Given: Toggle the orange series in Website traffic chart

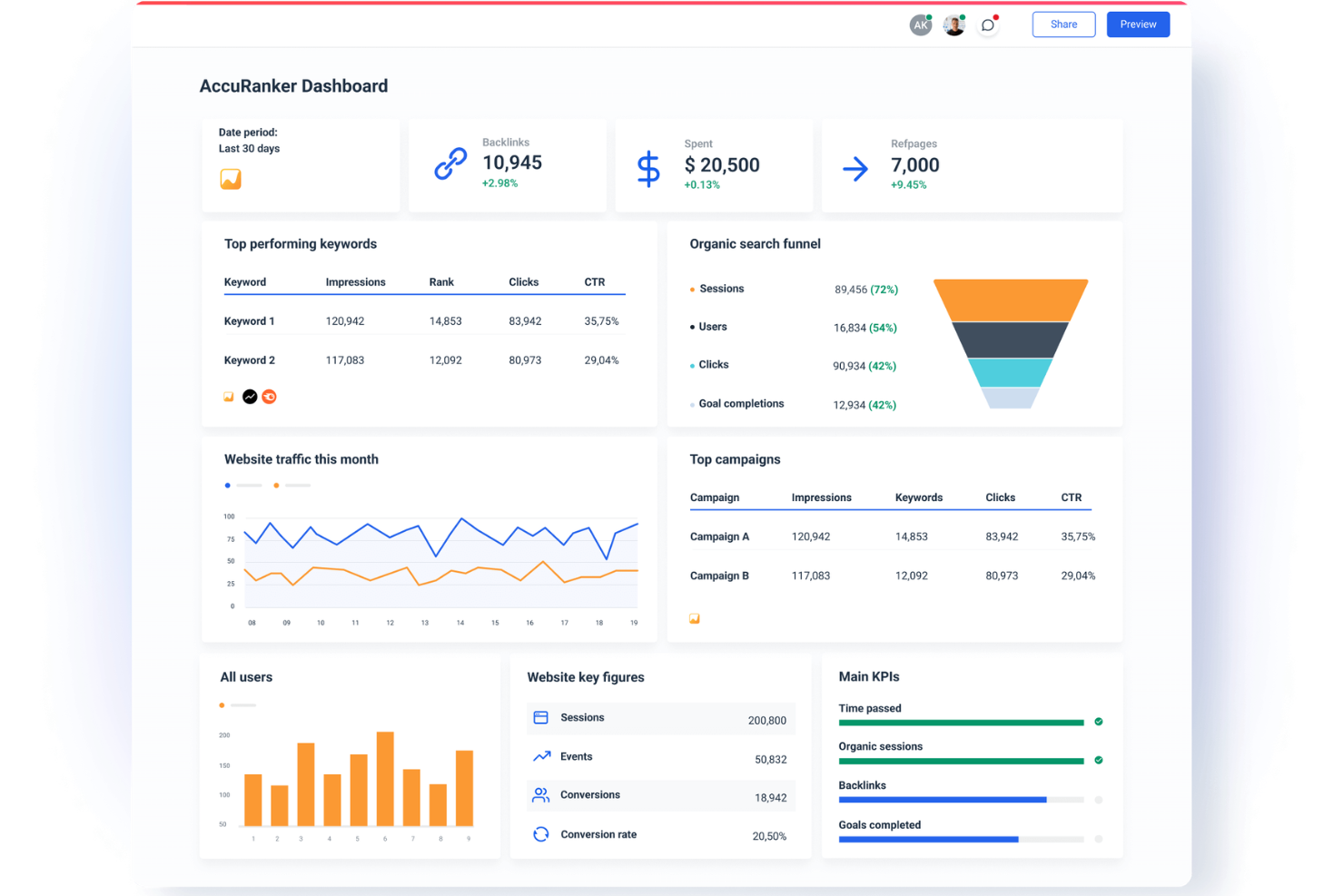Looking at the screenshot, I should [x=276, y=485].
